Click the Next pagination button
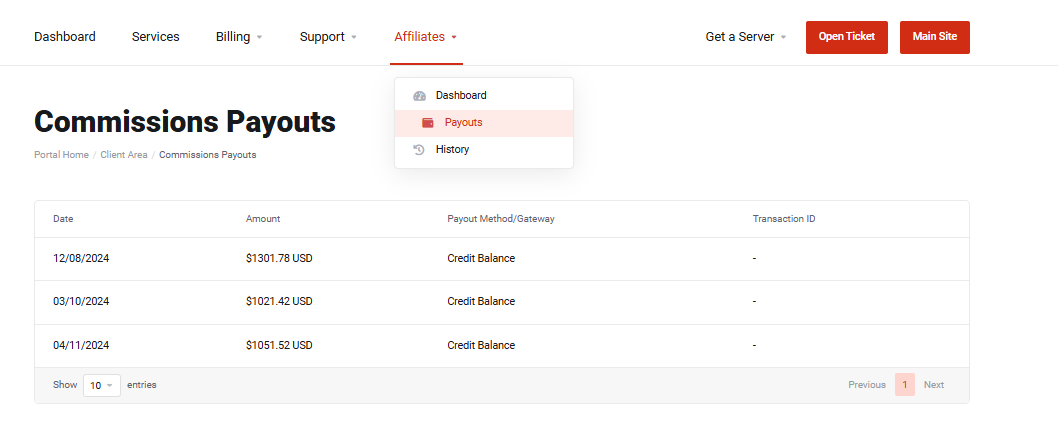Image resolution: width=1058 pixels, height=443 pixels. 933,385
